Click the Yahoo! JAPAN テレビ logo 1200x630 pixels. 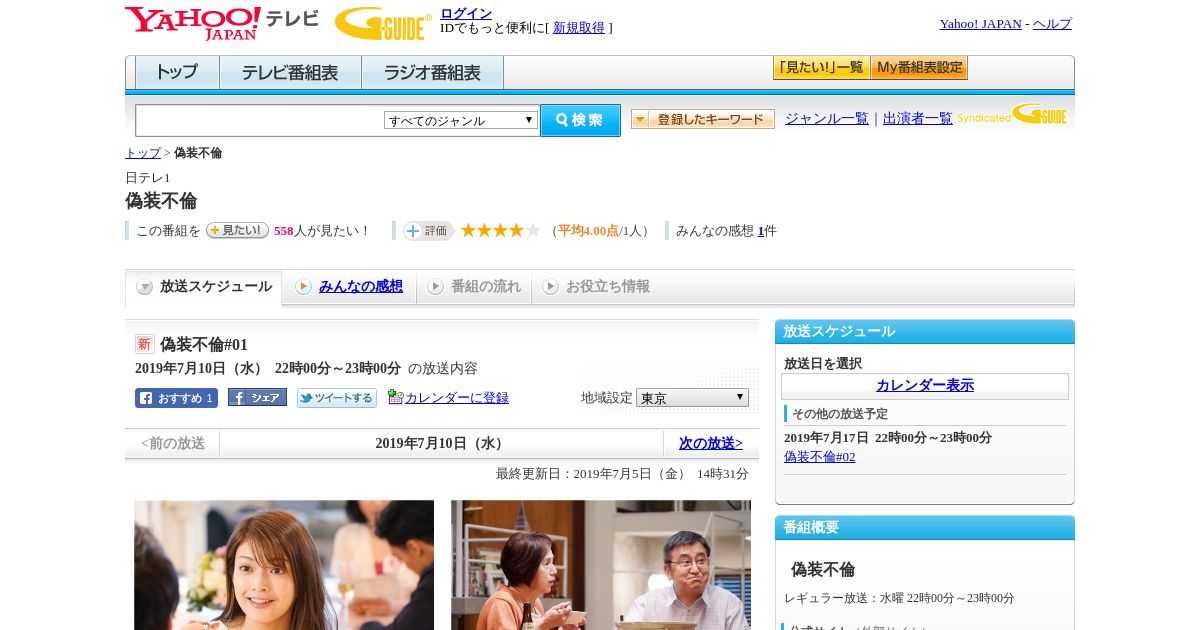click(x=222, y=23)
